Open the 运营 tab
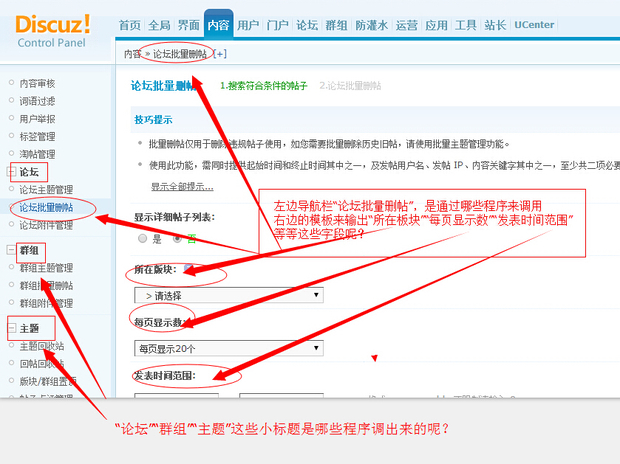 tap(406, 25)
